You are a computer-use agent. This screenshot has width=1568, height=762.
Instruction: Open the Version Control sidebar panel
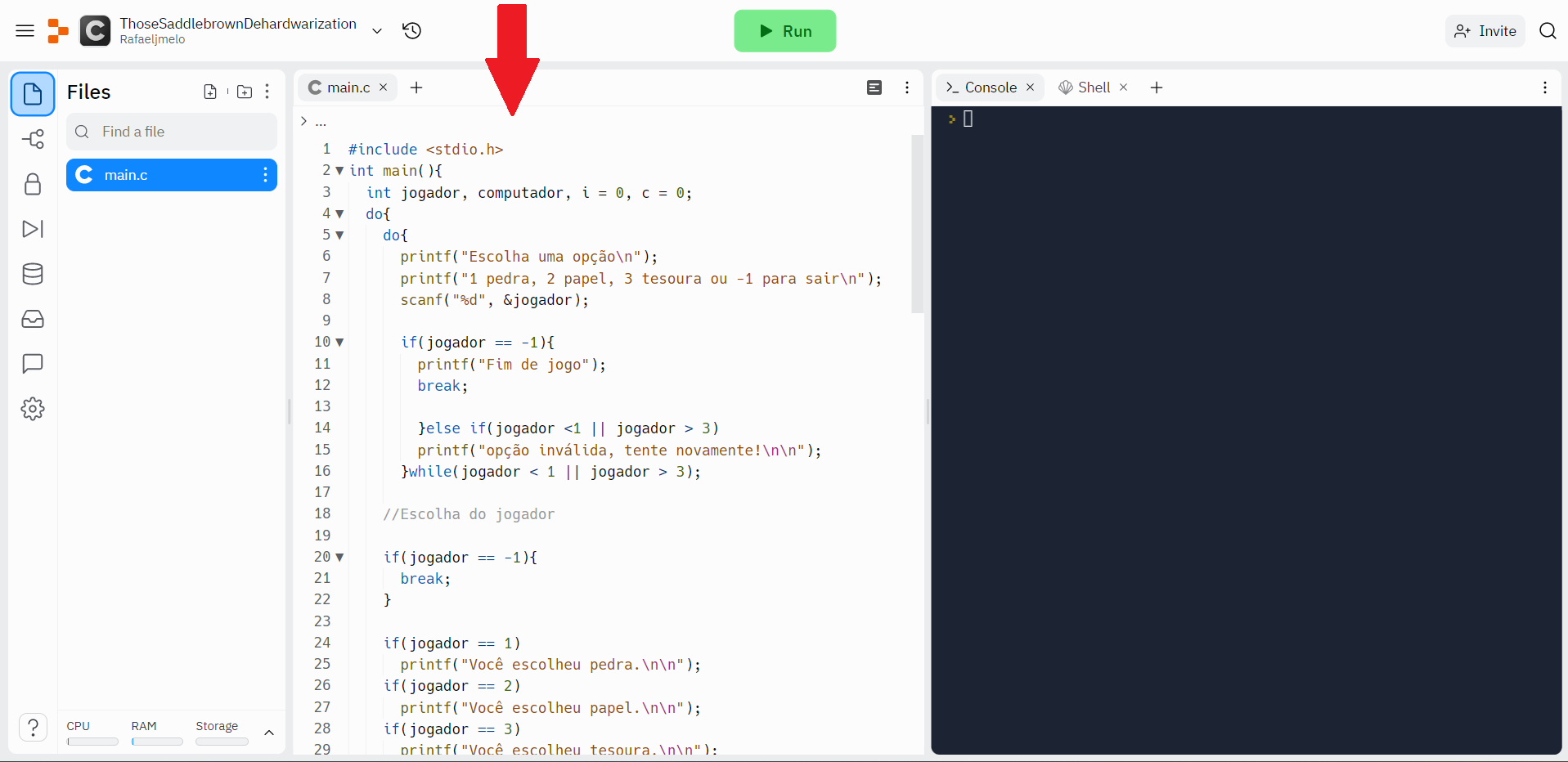tap(33, 139)
